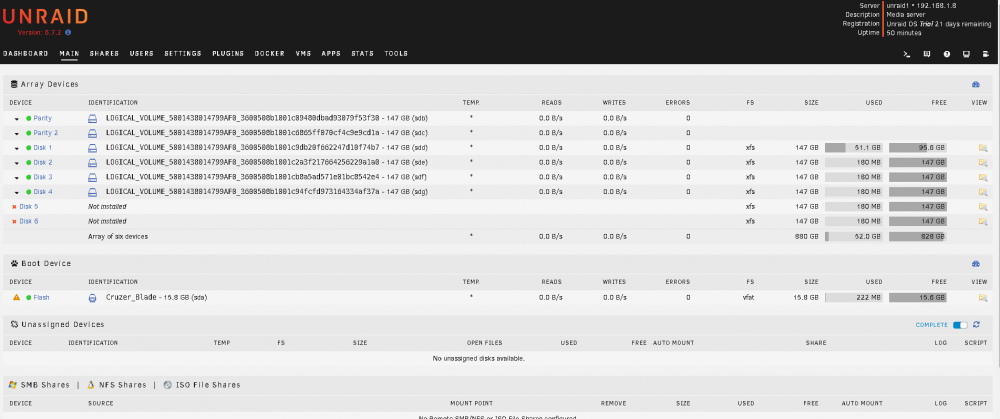Browse Disk 3 with its view icon
This screenshot has width=1000, height=419.
point(983,177)
